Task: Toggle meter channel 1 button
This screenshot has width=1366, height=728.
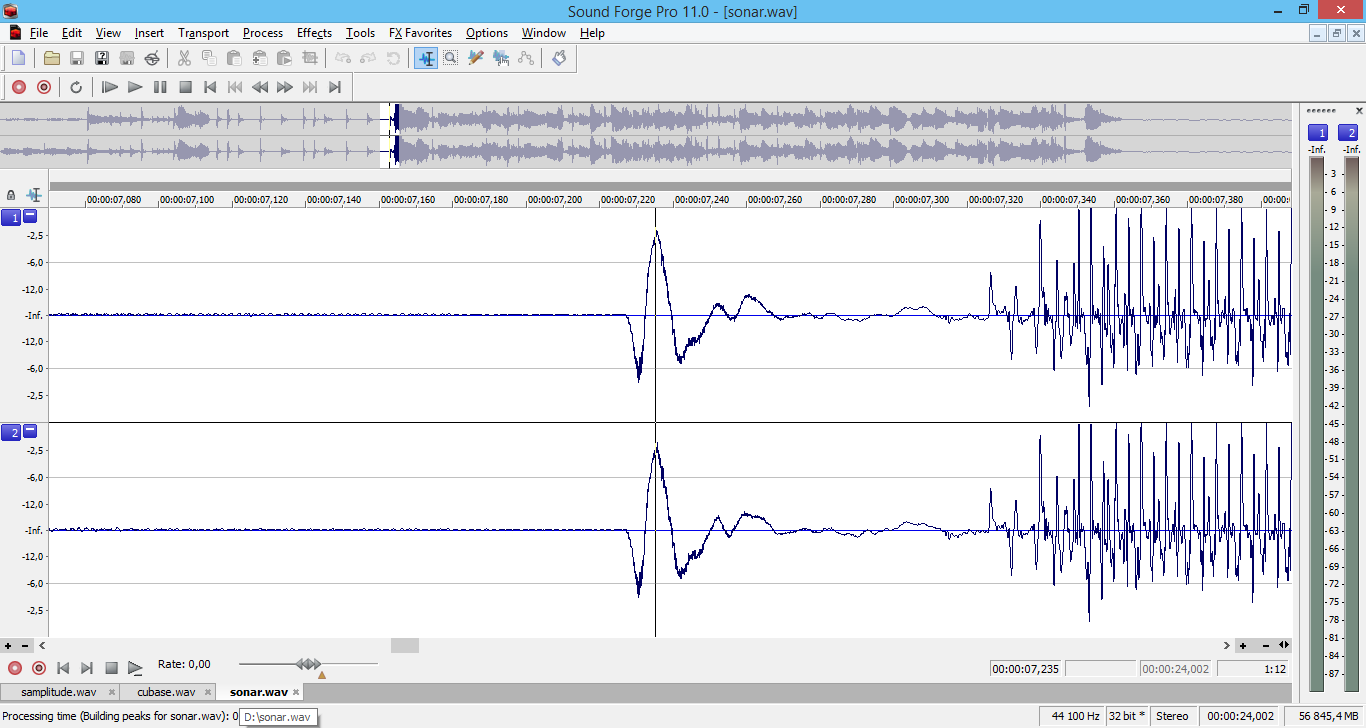Action: pos(1318,133)
